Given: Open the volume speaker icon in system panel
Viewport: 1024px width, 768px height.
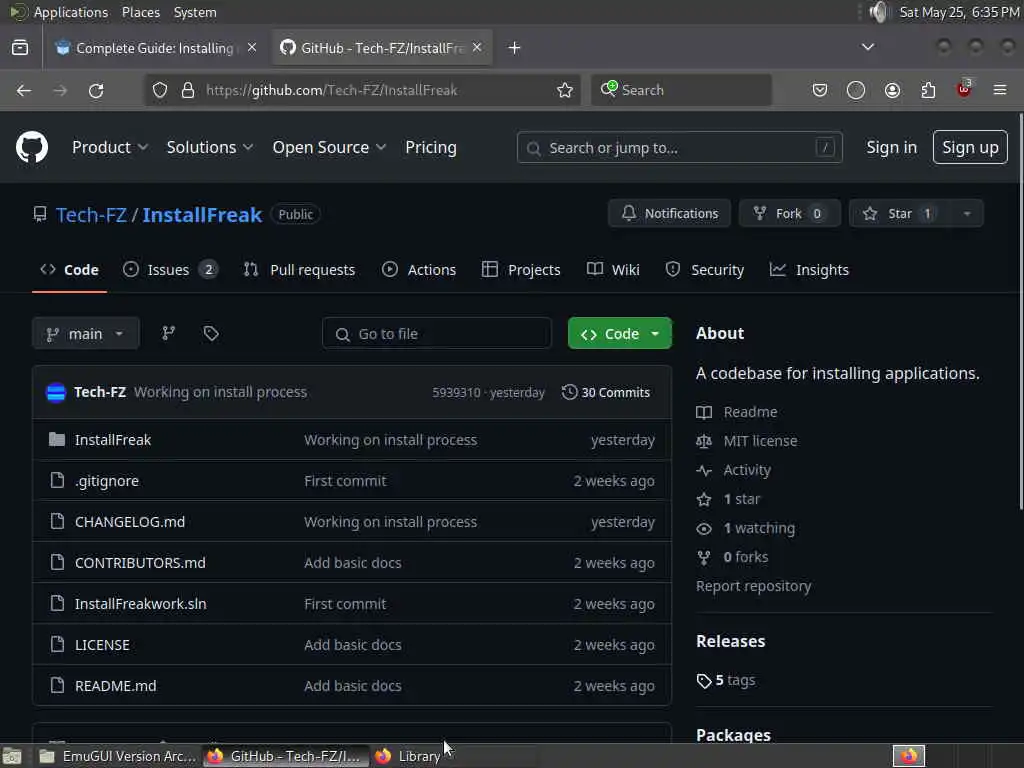Looking at the screenshot, I should [x=879, y=12].
